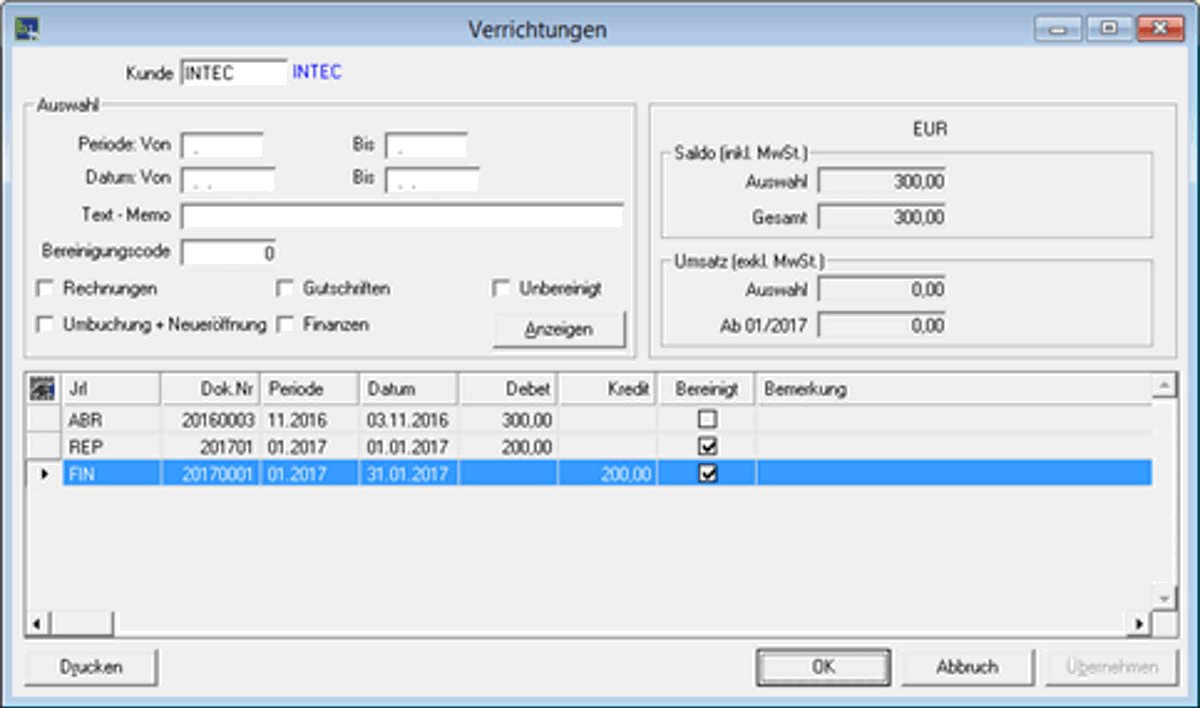
Task: Click the date 01.01.2017 cell
Action: (x=408, y=447)
